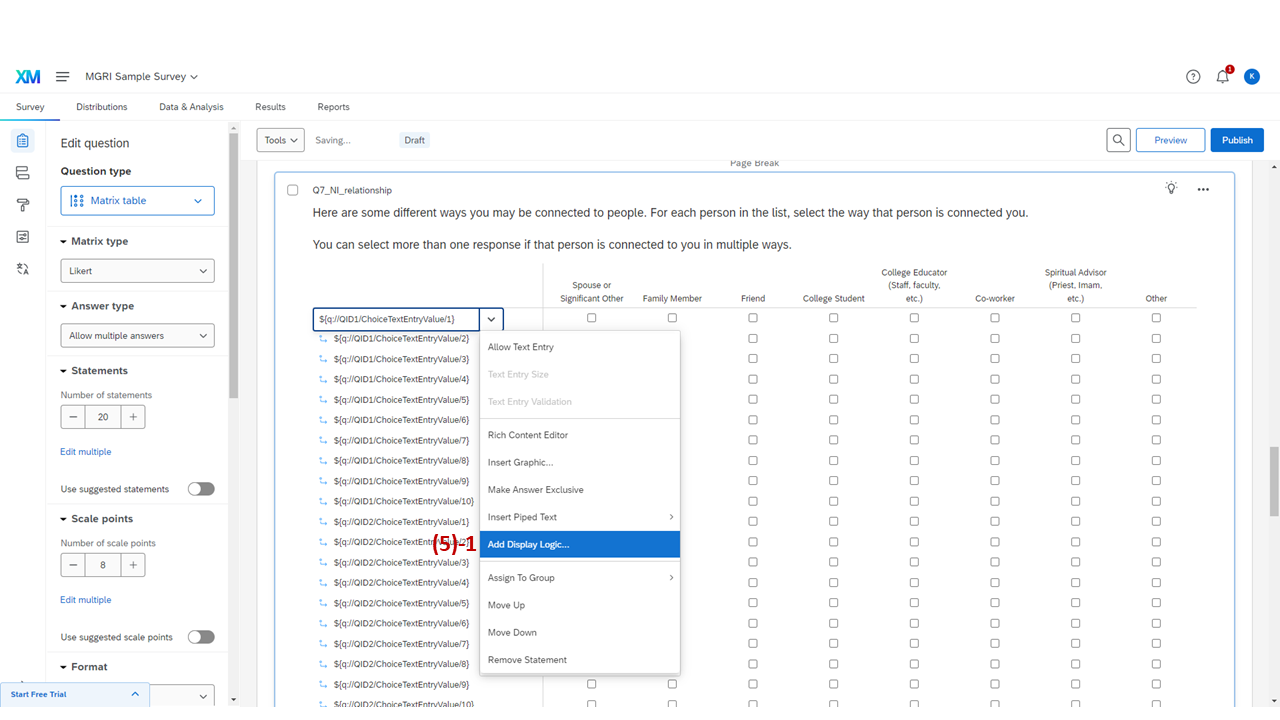Open the notifications bell
The width and height of the screenshot is (1280, 720).
1222,76
